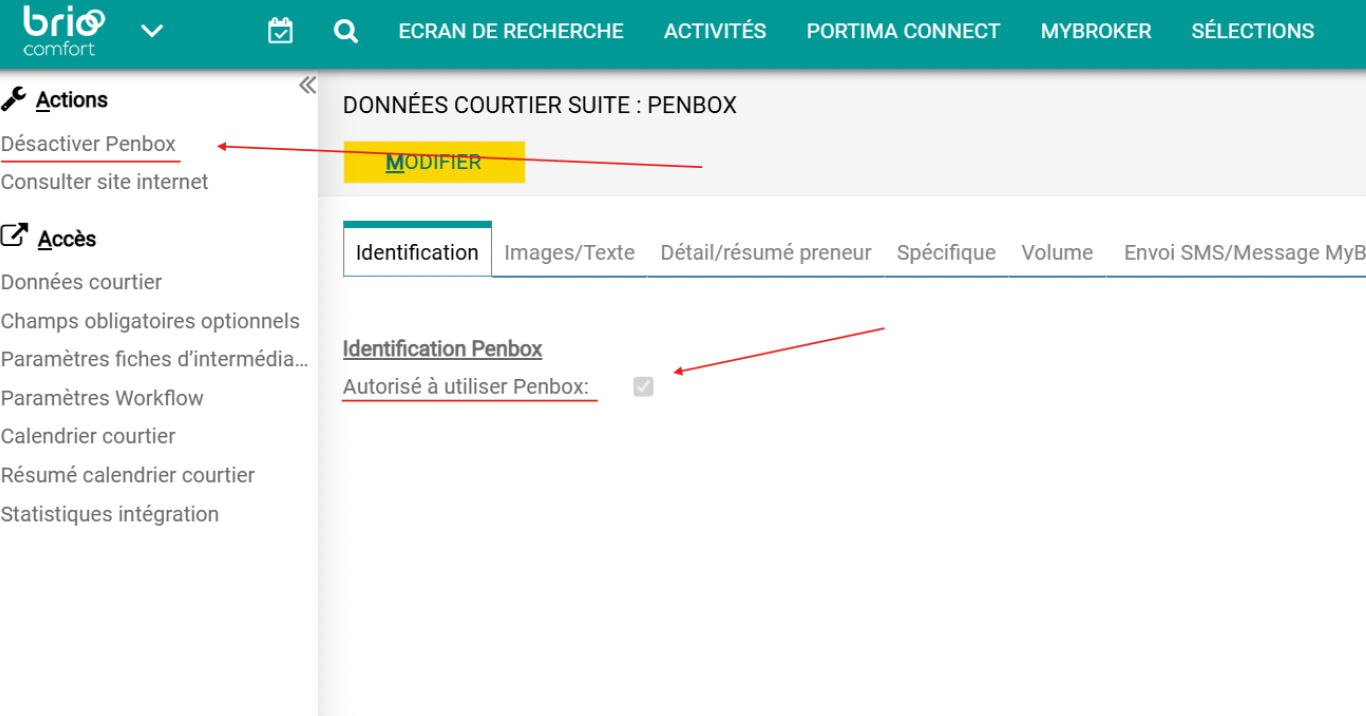Screen dimensions: 1366x716
Task: Open Paramètres Workflow link
Action: click(102, 398)
